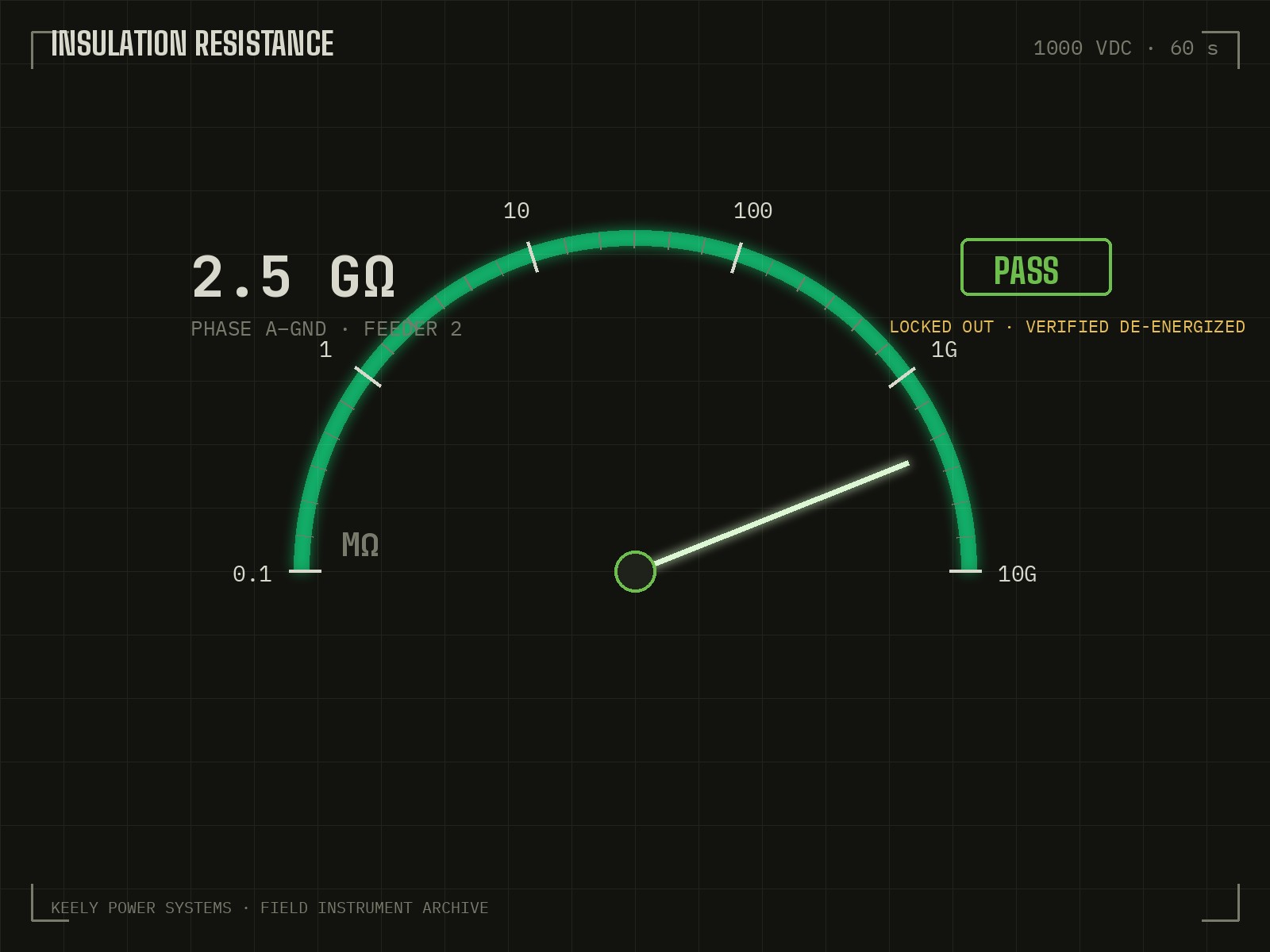Click the PASS status badge

[1036, 267]
